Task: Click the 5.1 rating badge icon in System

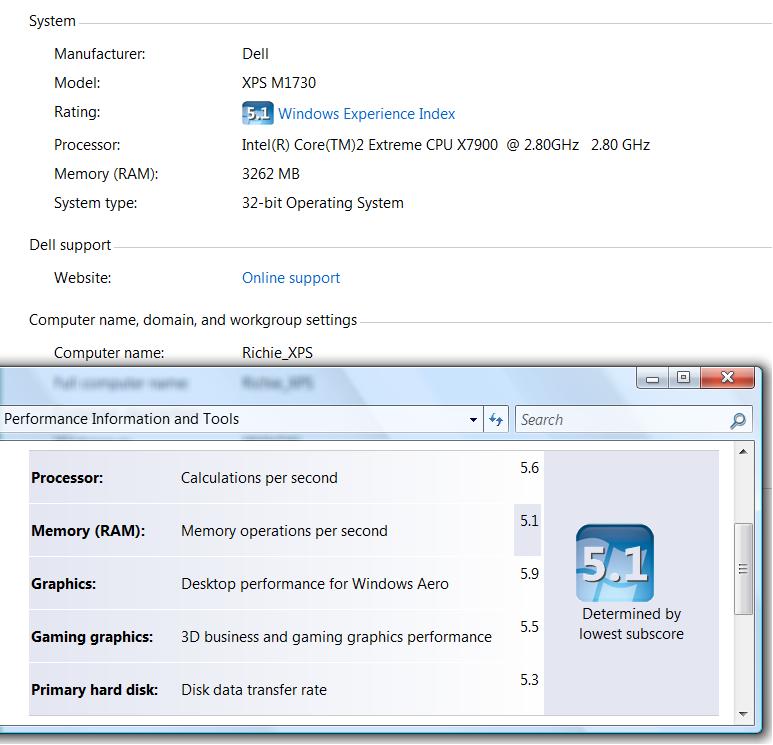Action: point(257,113)
